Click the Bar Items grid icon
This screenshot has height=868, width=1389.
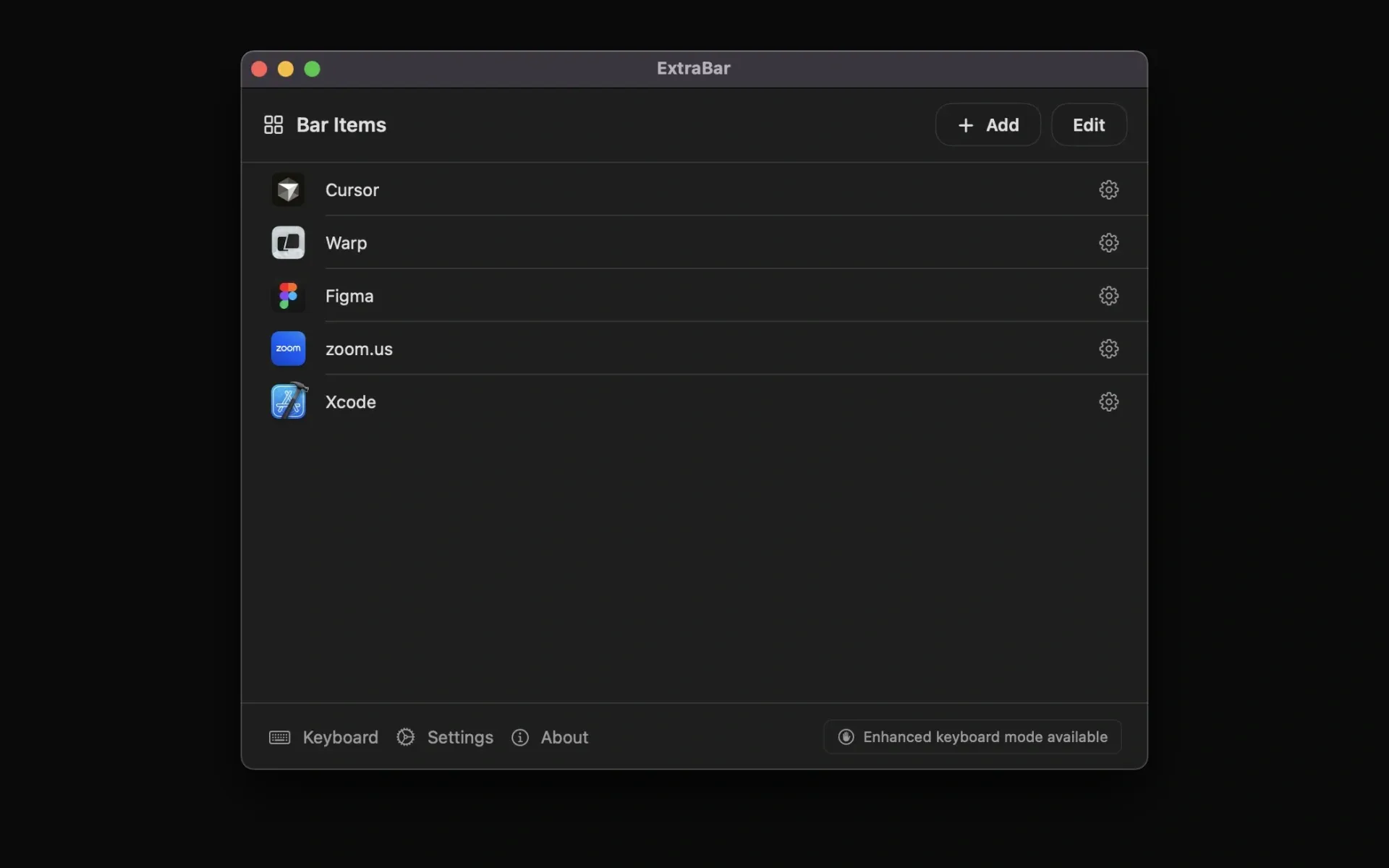click(273, 124)
